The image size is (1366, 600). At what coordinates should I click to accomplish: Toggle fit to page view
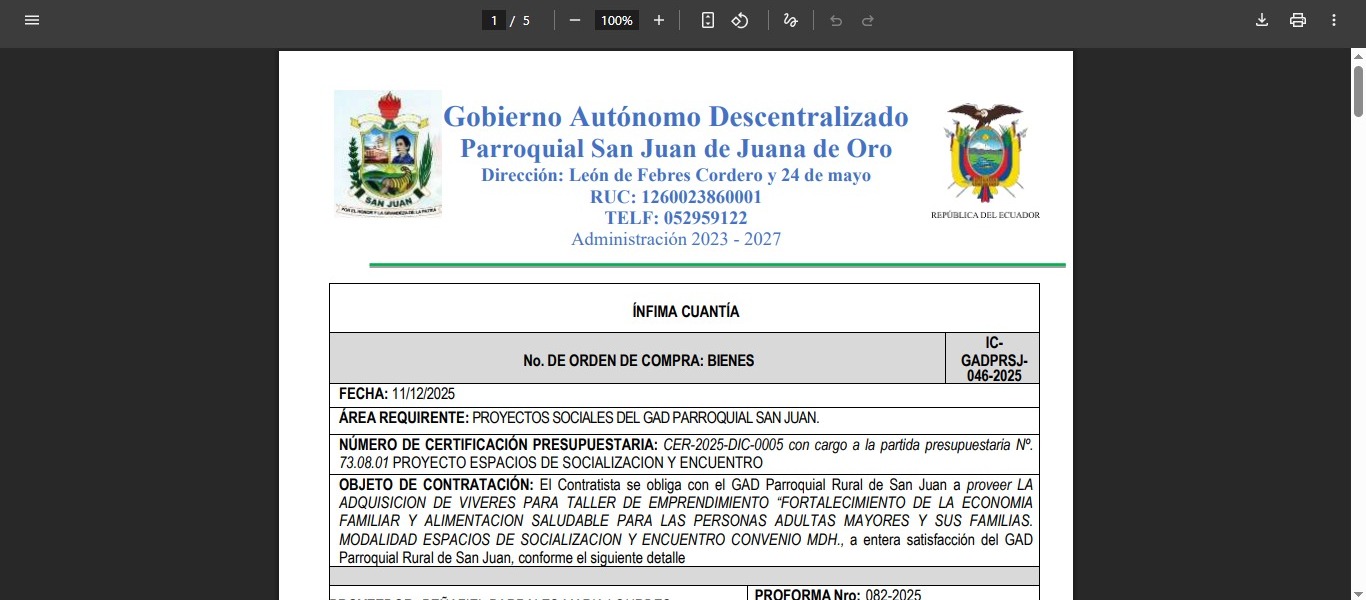[x=708, y=20]
